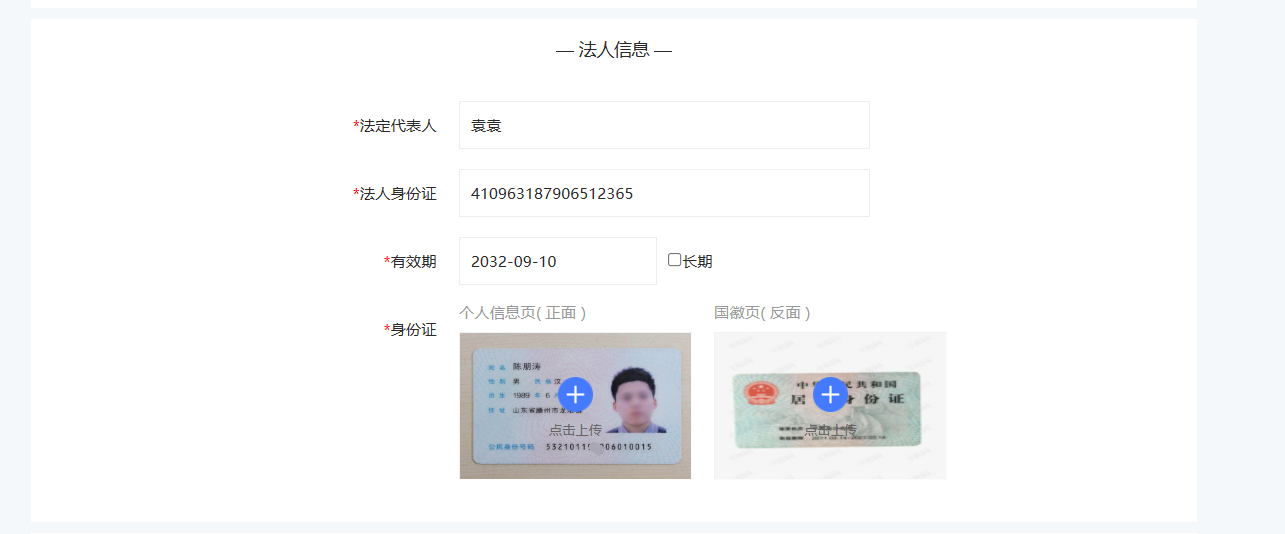Click the 法人身份证 field label
The height and width of the screenshot is (534, 1285).
397,194
